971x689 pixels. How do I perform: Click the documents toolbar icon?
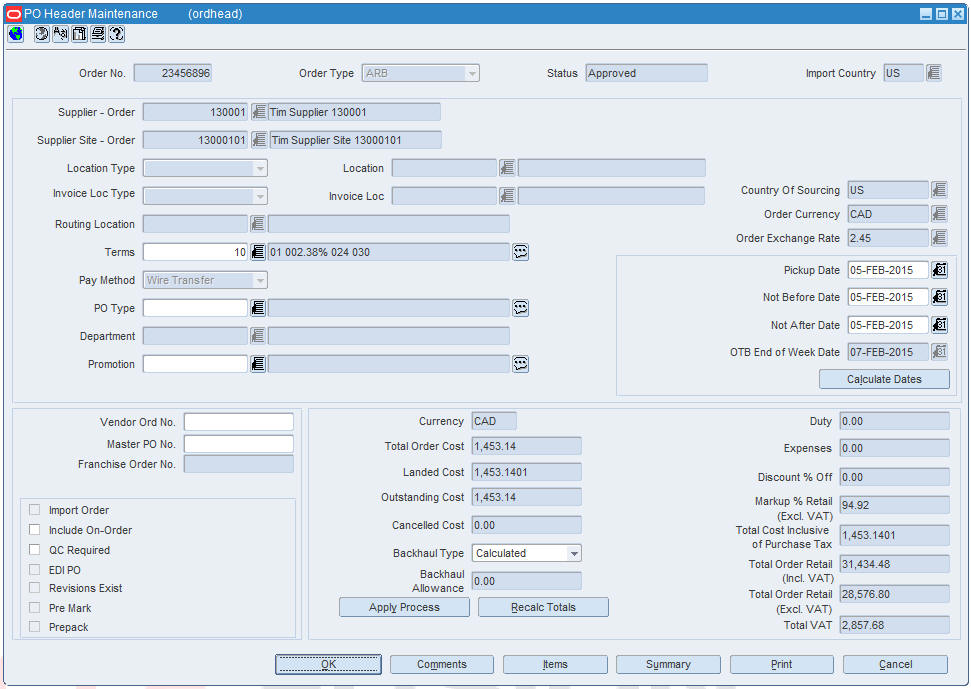79,34
